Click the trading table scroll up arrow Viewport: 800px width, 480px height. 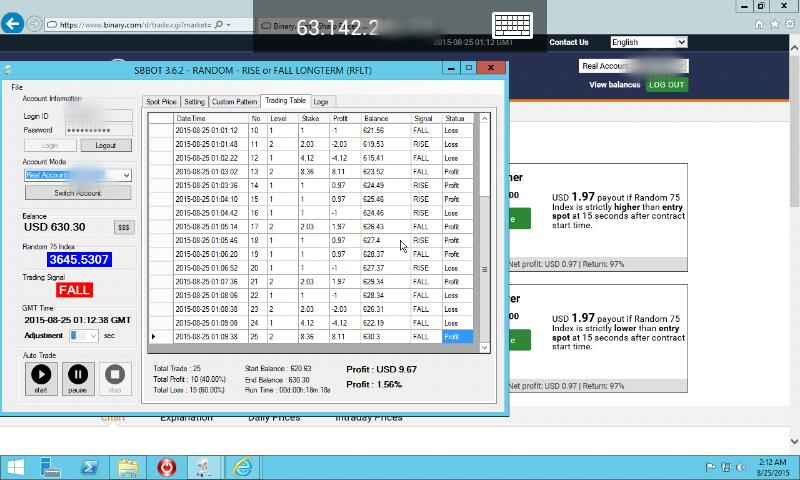tap(484, 118)
